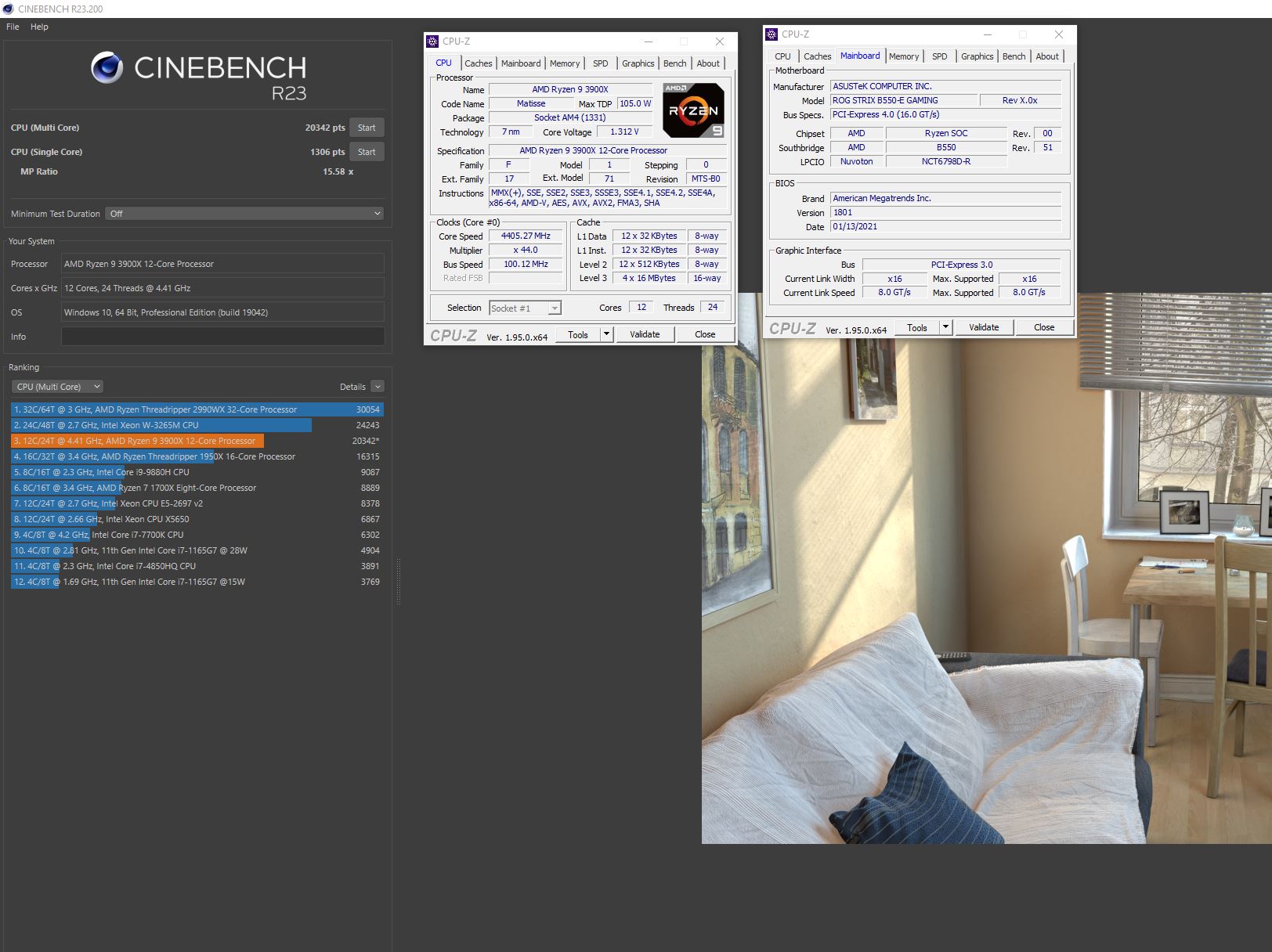Click the Cinebench R23 logo sphere

coord(107,68)
